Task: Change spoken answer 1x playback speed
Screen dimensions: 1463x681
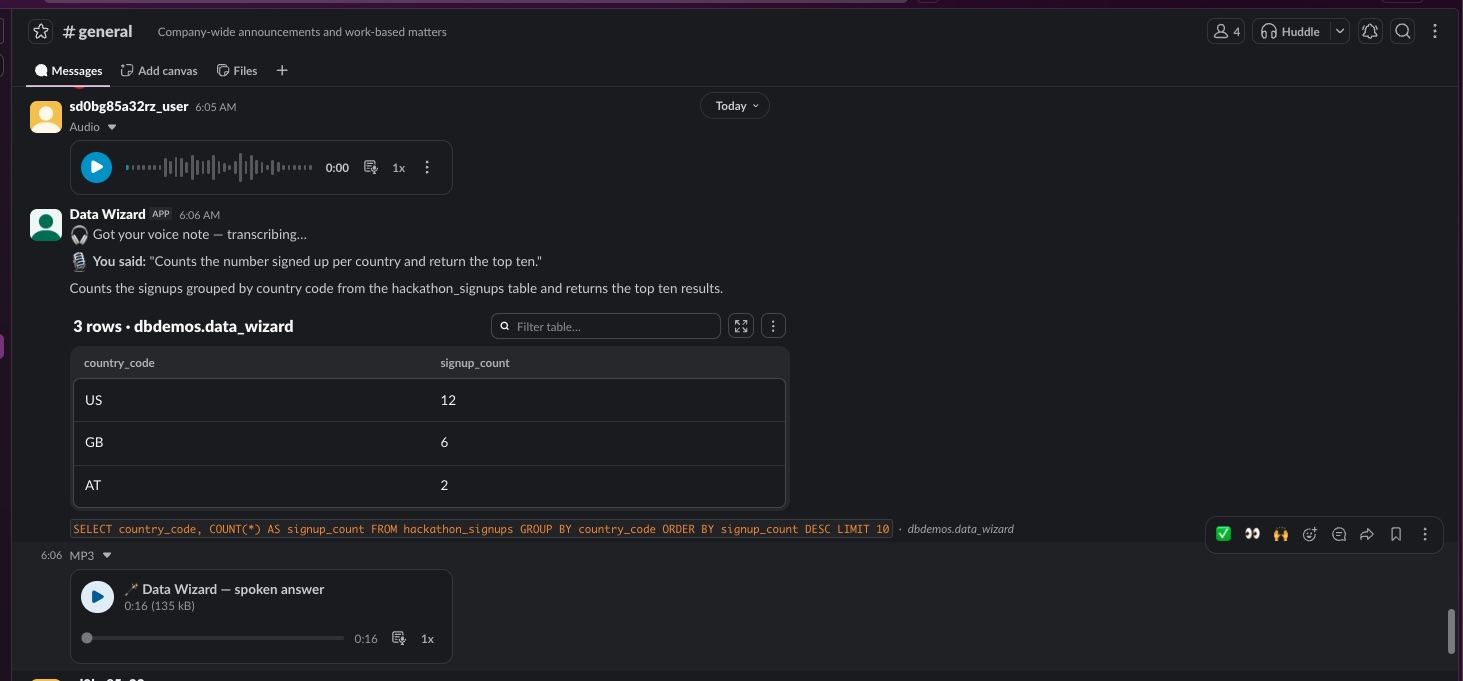Action: [x=427, y=638]
